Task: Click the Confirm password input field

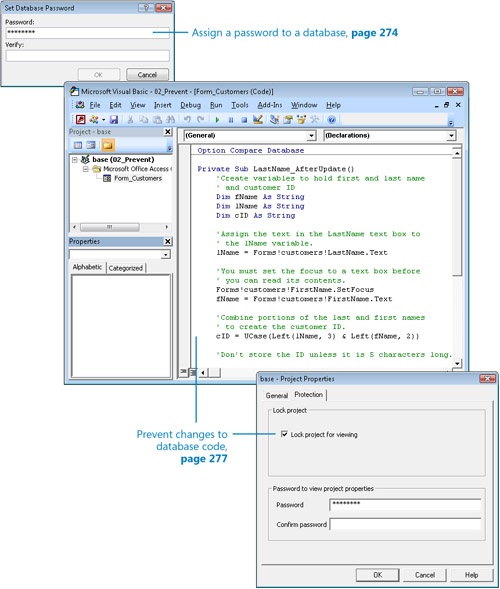Action: point(405,524)
